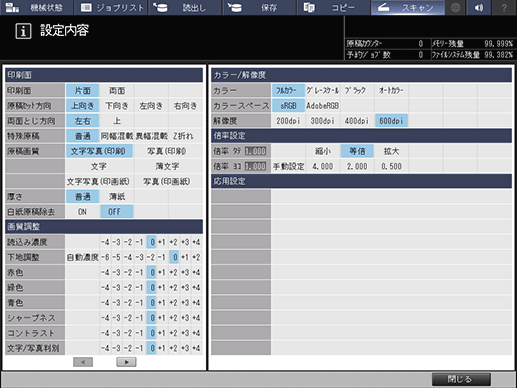Select 0.500 magnification preset
517x388 pixels.
(x=391, y=166)
